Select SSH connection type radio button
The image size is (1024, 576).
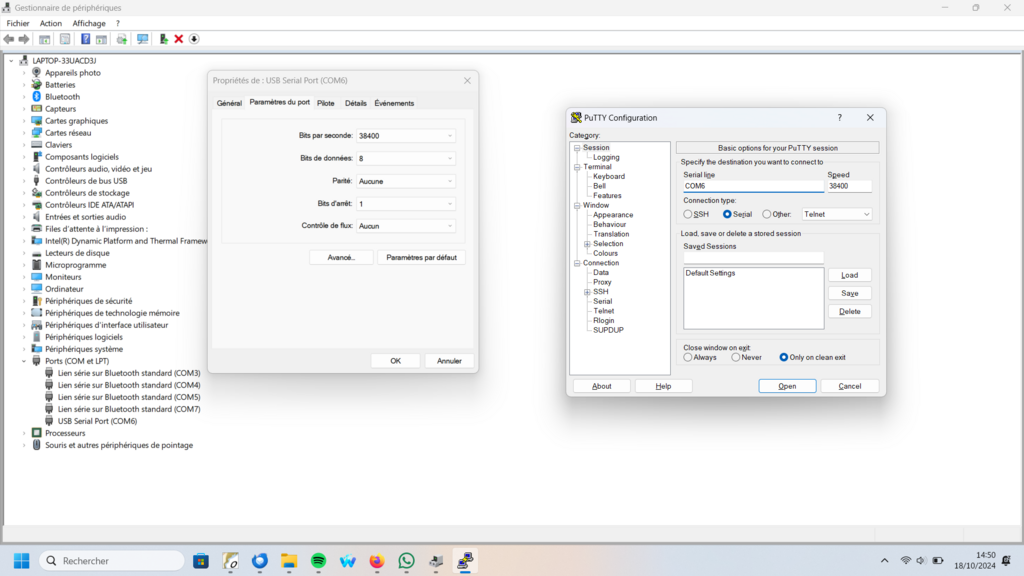coord(688,214)
